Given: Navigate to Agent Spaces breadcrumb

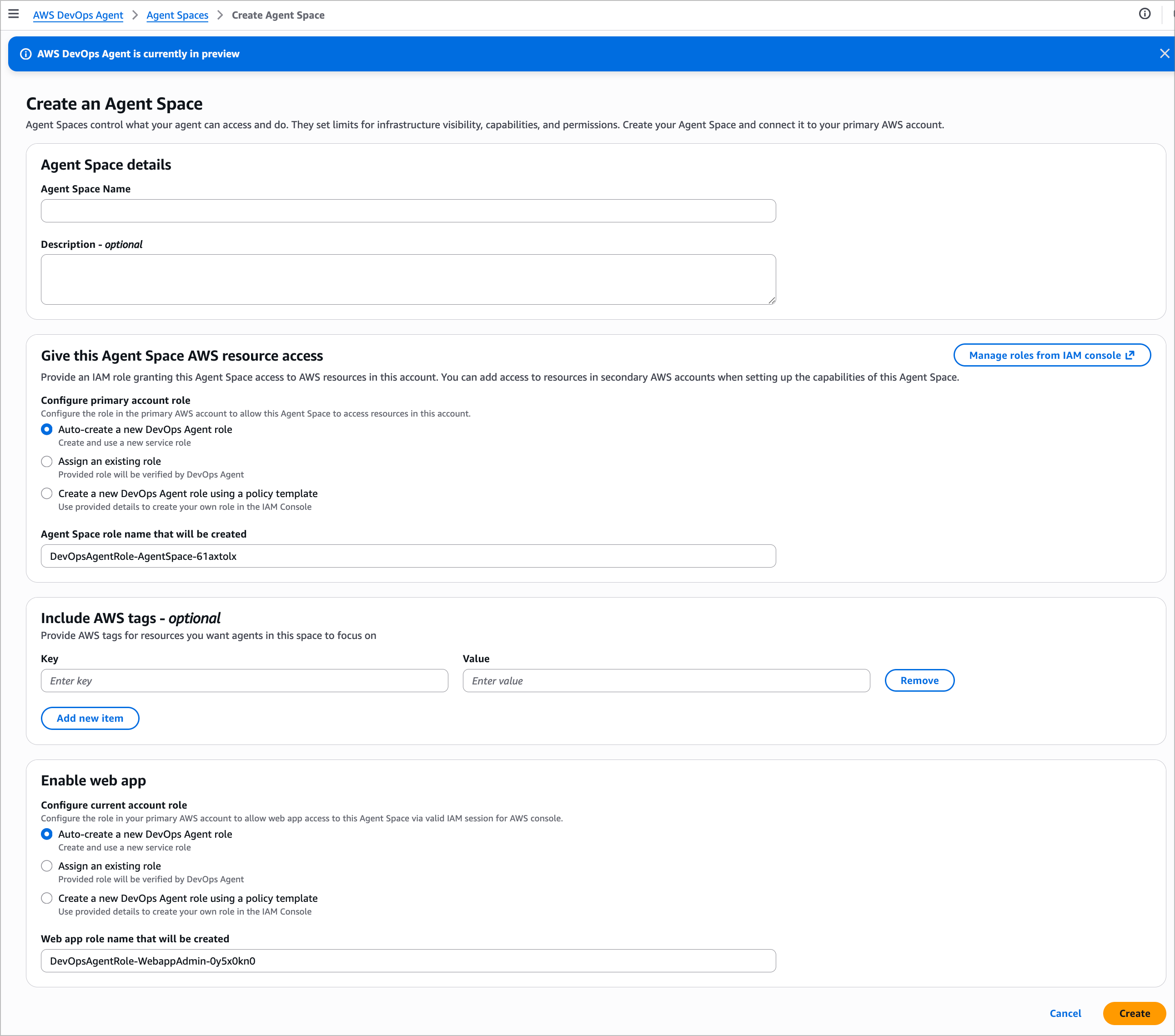Looking at the screenshot, I should (x=177, y=15).
